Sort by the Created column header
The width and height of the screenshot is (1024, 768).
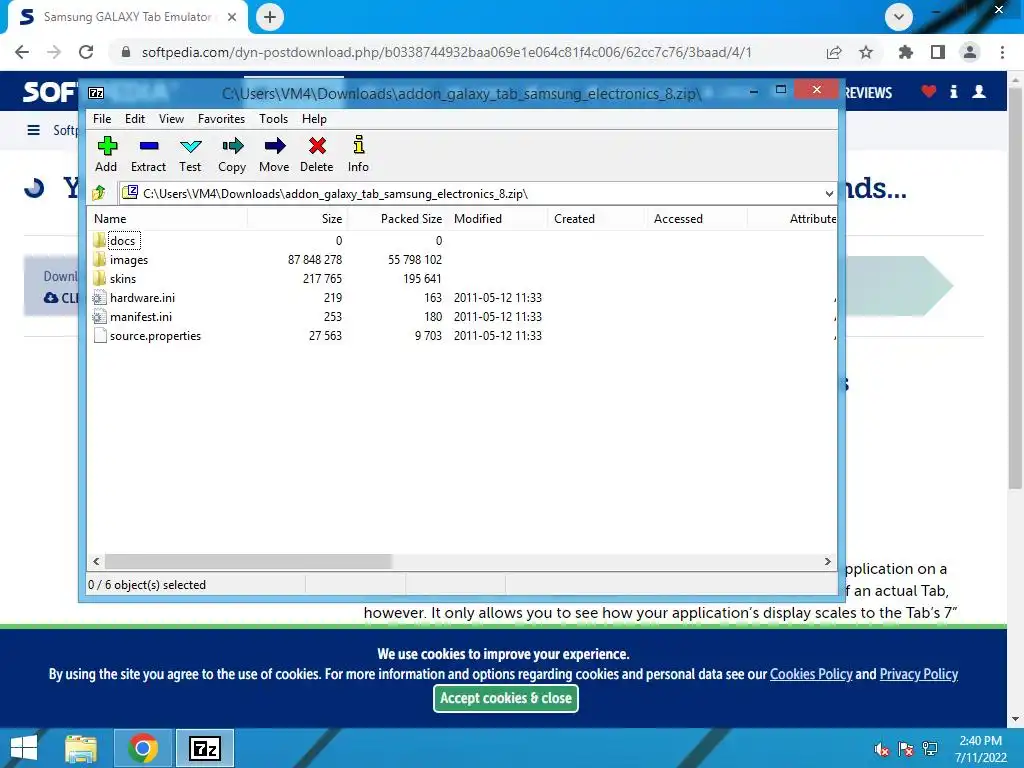597,219
